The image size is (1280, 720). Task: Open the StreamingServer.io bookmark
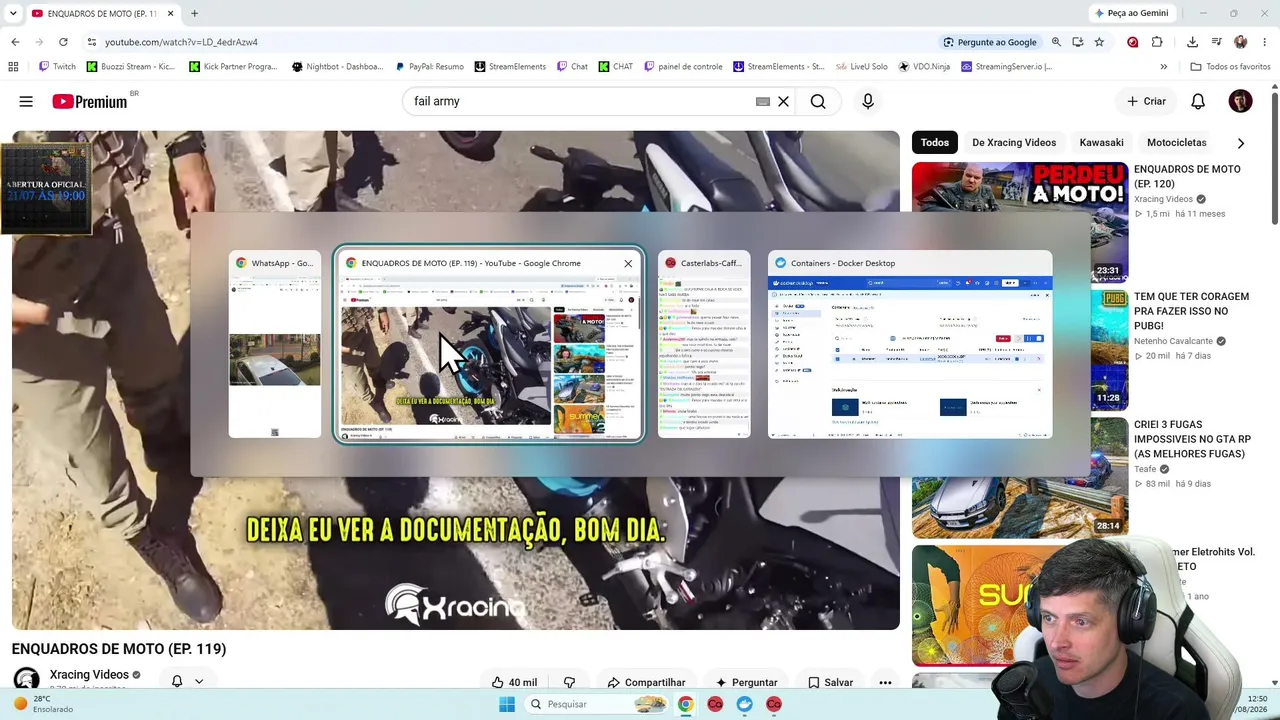(x=1006, y=67)
